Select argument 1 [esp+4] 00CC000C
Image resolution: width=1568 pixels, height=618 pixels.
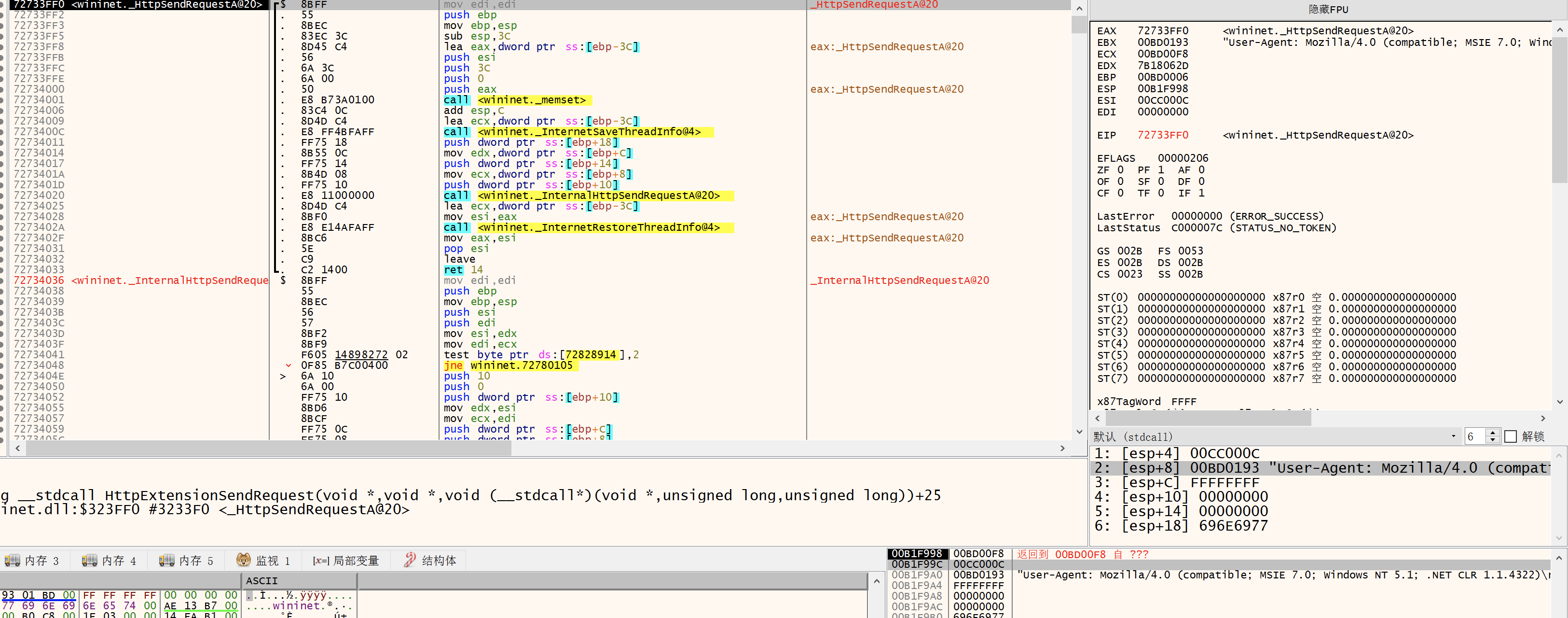click(1177, 453)
